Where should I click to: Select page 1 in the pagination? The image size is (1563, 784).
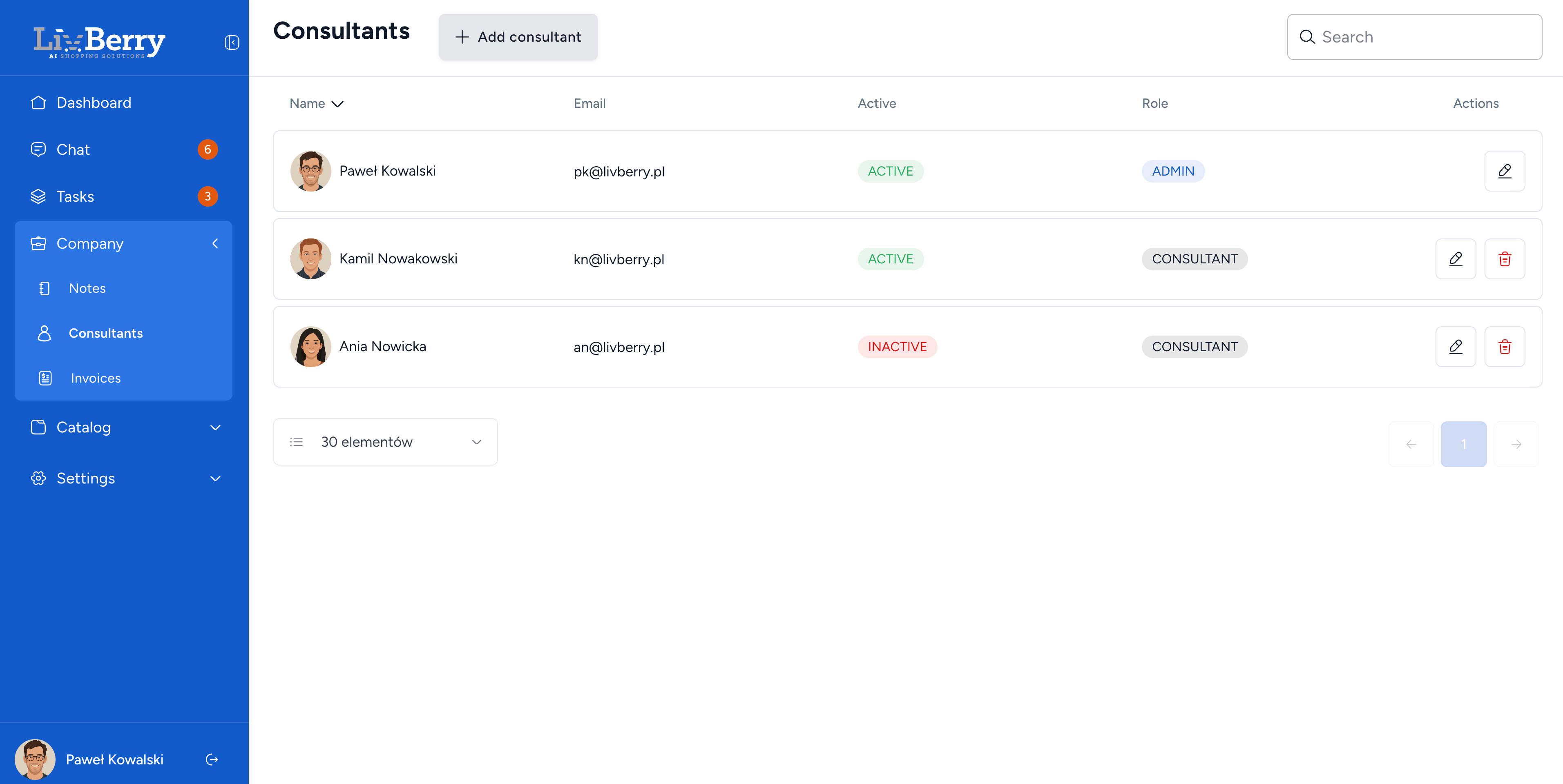point(1463,444)
